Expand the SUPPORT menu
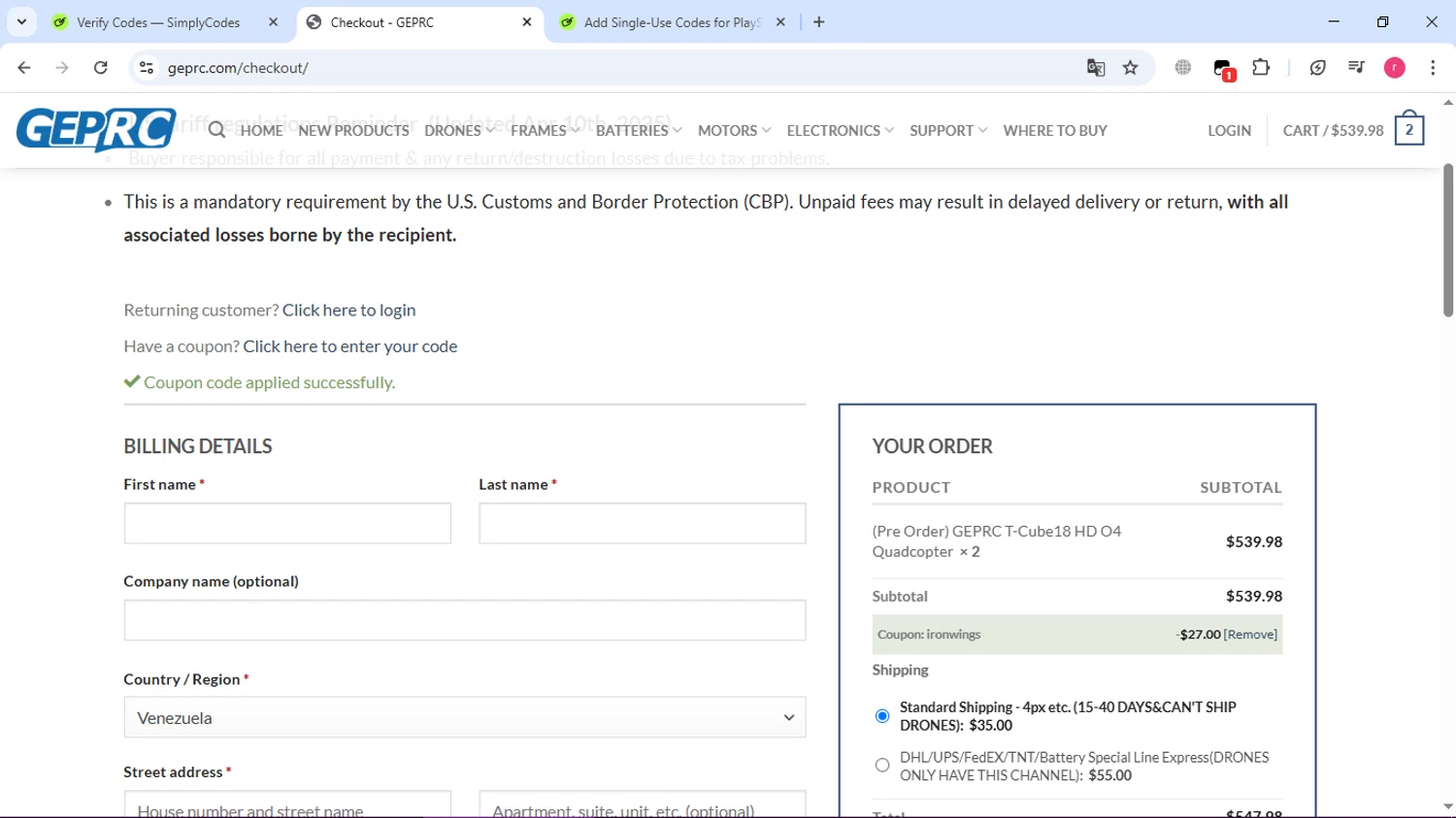The height and width of the screenshot is (818, 1456). click(x=948, y=130)
